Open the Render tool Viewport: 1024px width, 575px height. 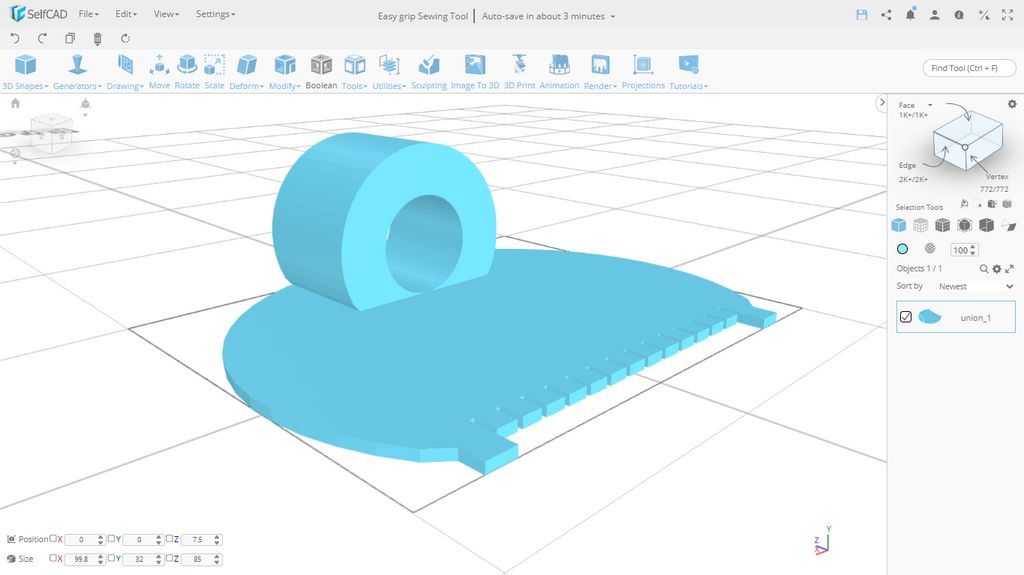[x=600, y=73]
